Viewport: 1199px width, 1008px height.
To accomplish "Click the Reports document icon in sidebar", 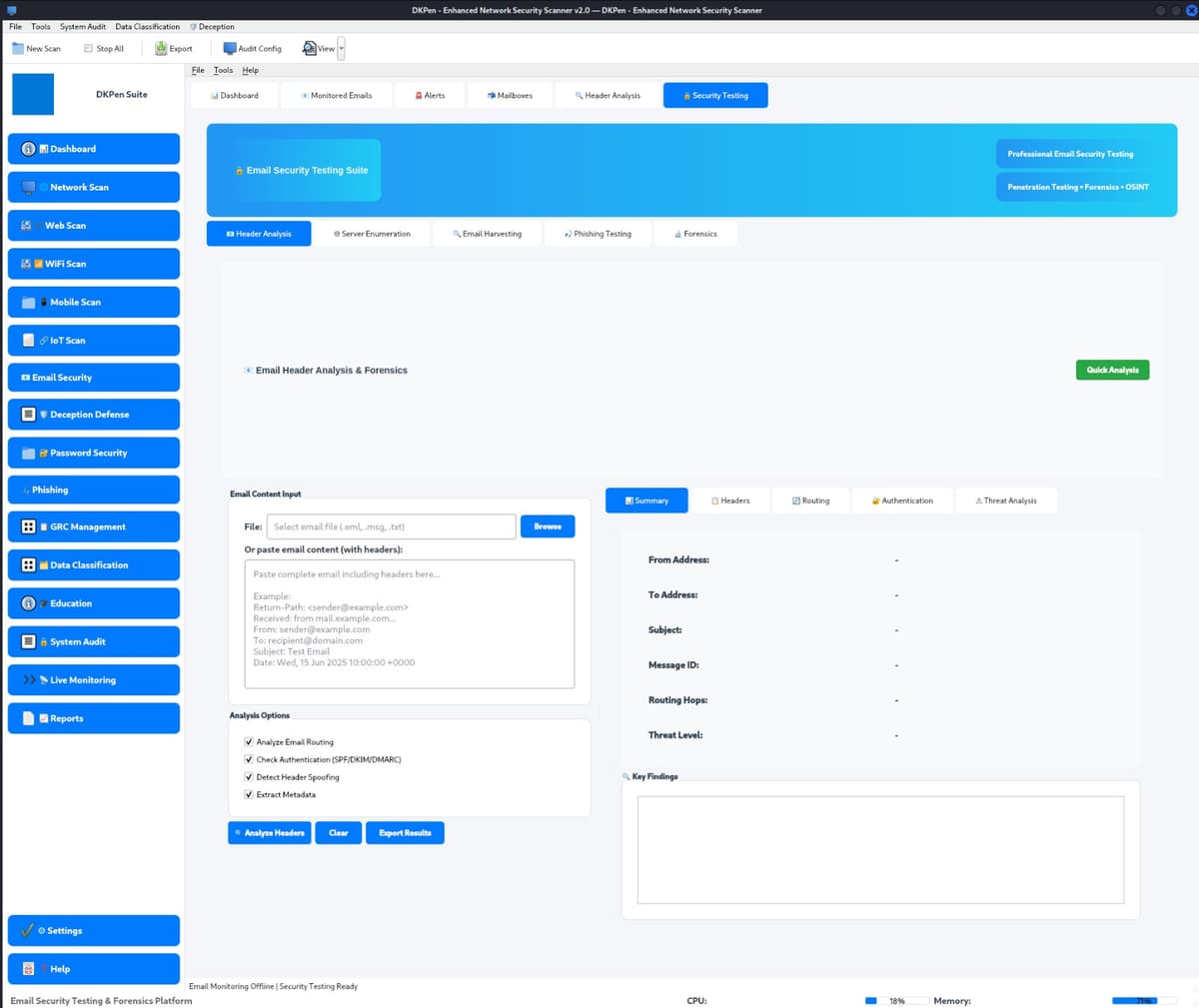I will click(29, 718).
